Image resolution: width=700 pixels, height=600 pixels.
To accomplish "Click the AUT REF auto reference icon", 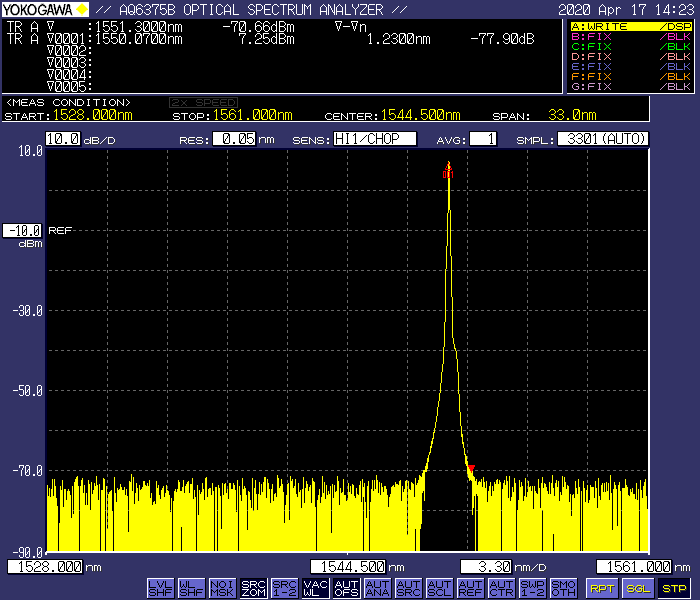I will (470, 588).
